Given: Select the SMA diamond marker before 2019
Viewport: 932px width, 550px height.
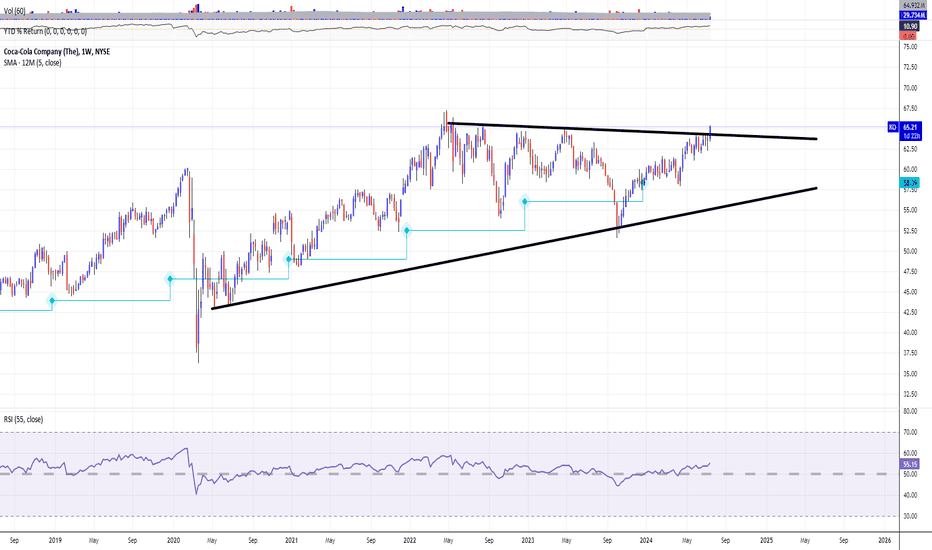Looking at the screenshot, I should tap(52, 301).
